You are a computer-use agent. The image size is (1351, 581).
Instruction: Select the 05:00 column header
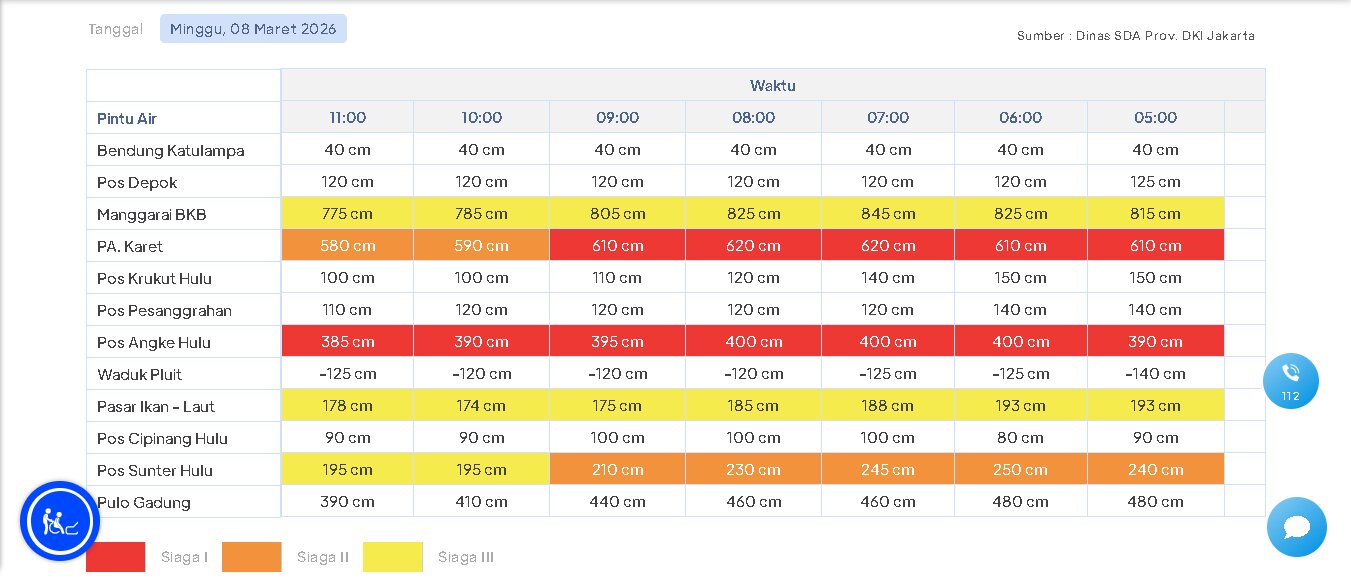(1155, 117)
